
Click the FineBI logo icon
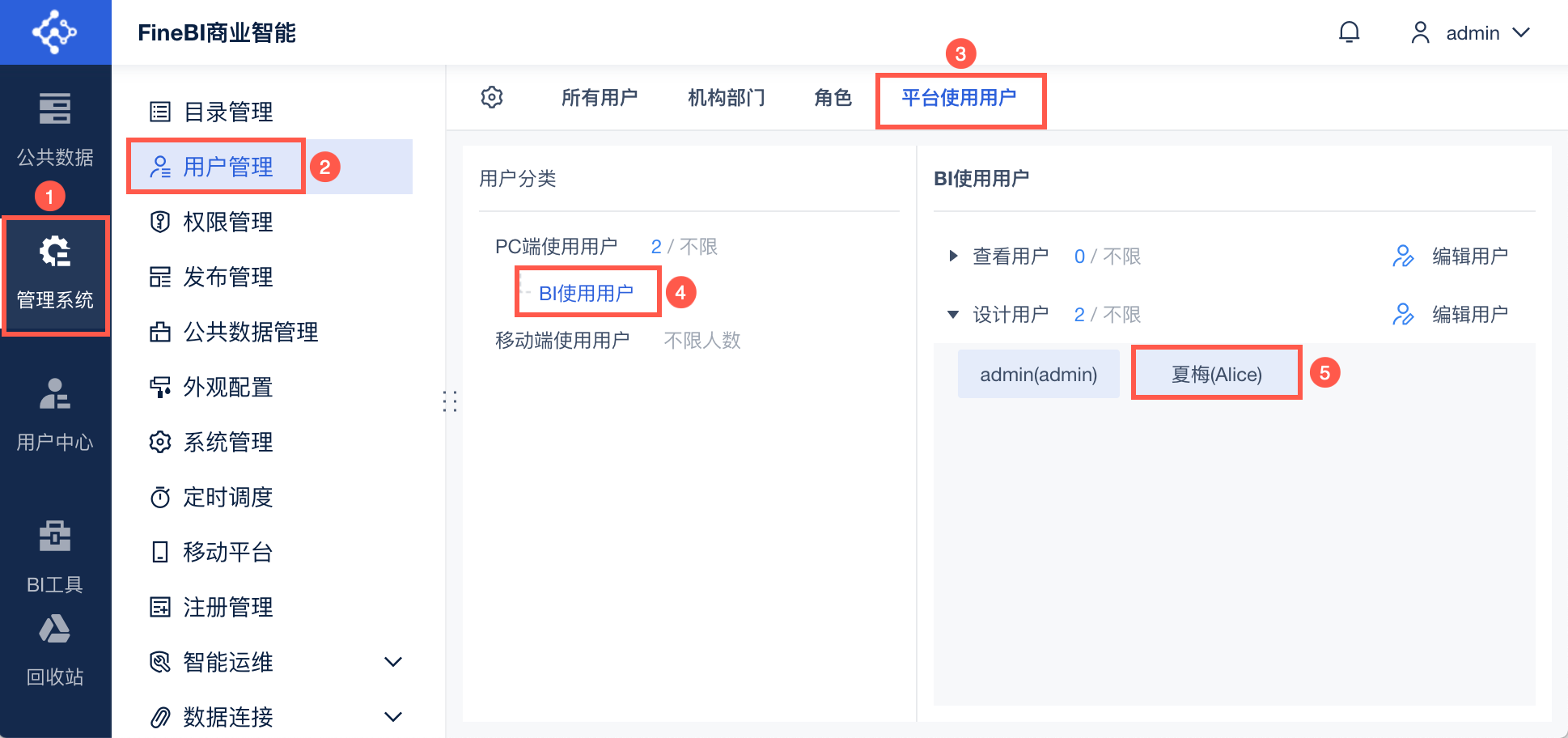coord(55,32)
